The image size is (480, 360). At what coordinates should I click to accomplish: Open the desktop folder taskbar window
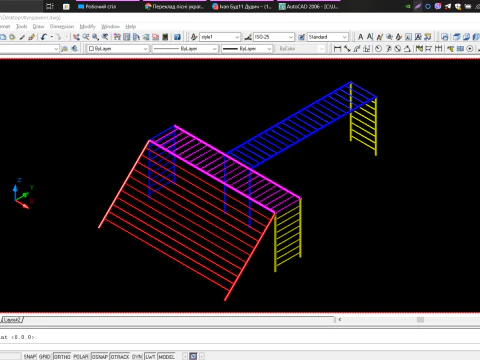(107, 6)
